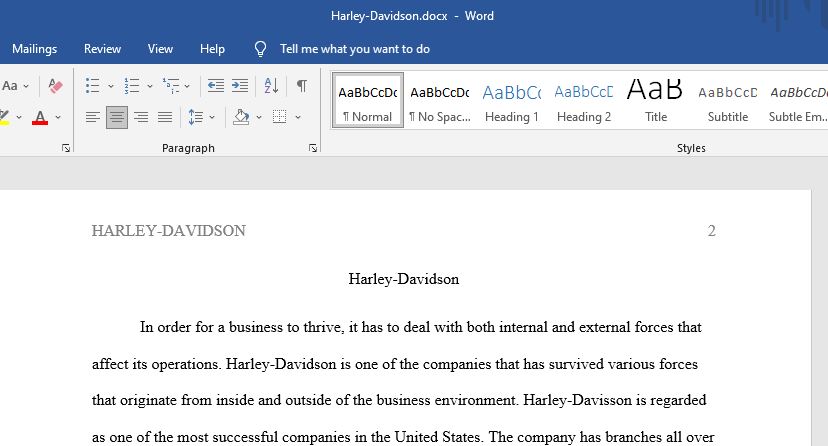The image size is (828, 446).
Task: Switch to the View tab
Action: pos(160,49)
